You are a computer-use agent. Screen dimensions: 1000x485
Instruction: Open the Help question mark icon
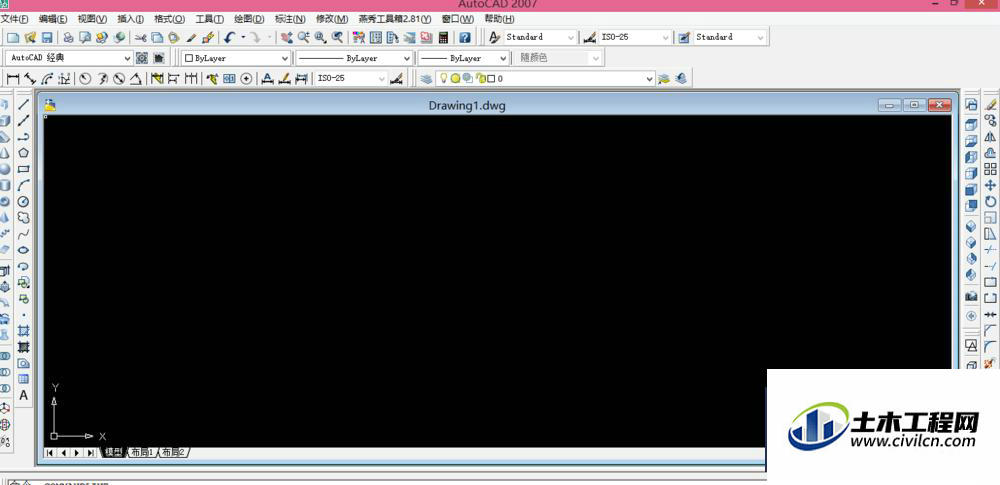465,38
